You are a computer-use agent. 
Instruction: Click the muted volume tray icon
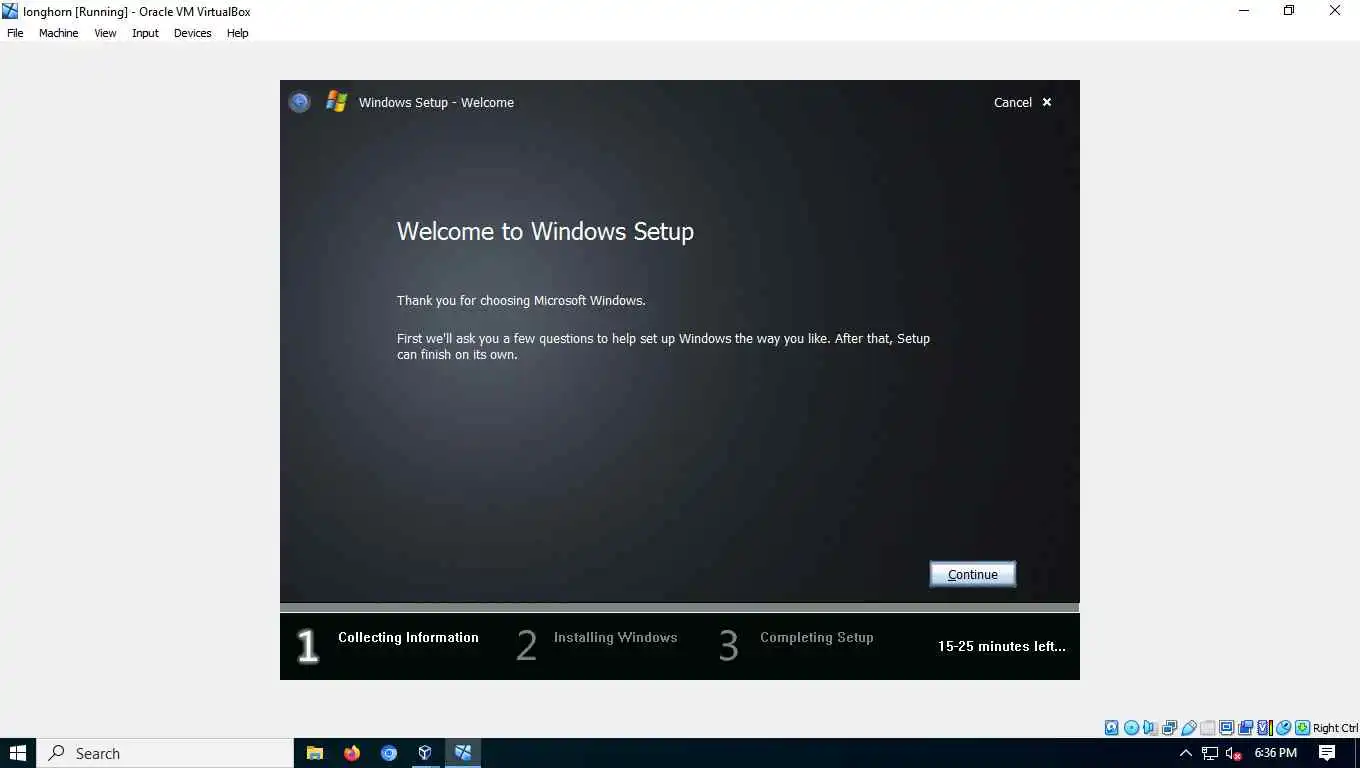pos(1234,753)
